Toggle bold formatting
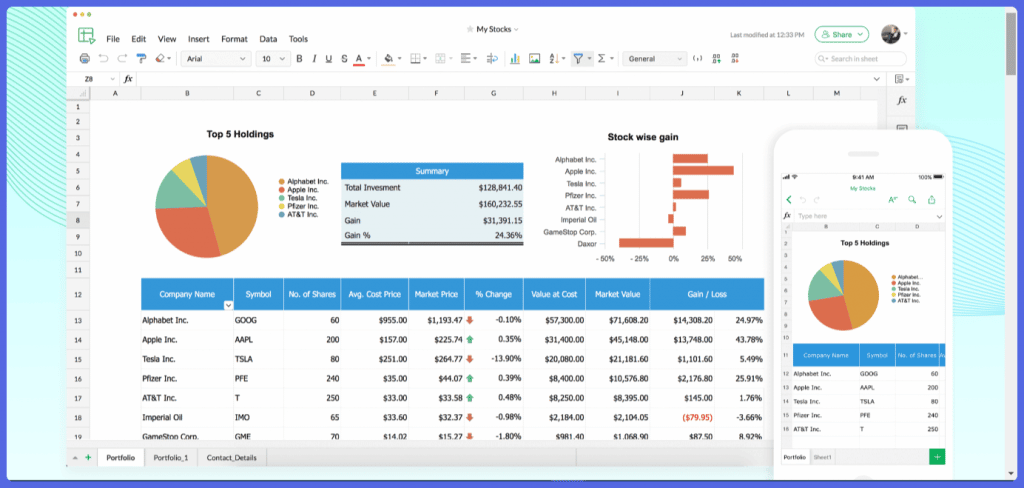The width and height of the screenshot is (1024, 488). tap(299, 59)
